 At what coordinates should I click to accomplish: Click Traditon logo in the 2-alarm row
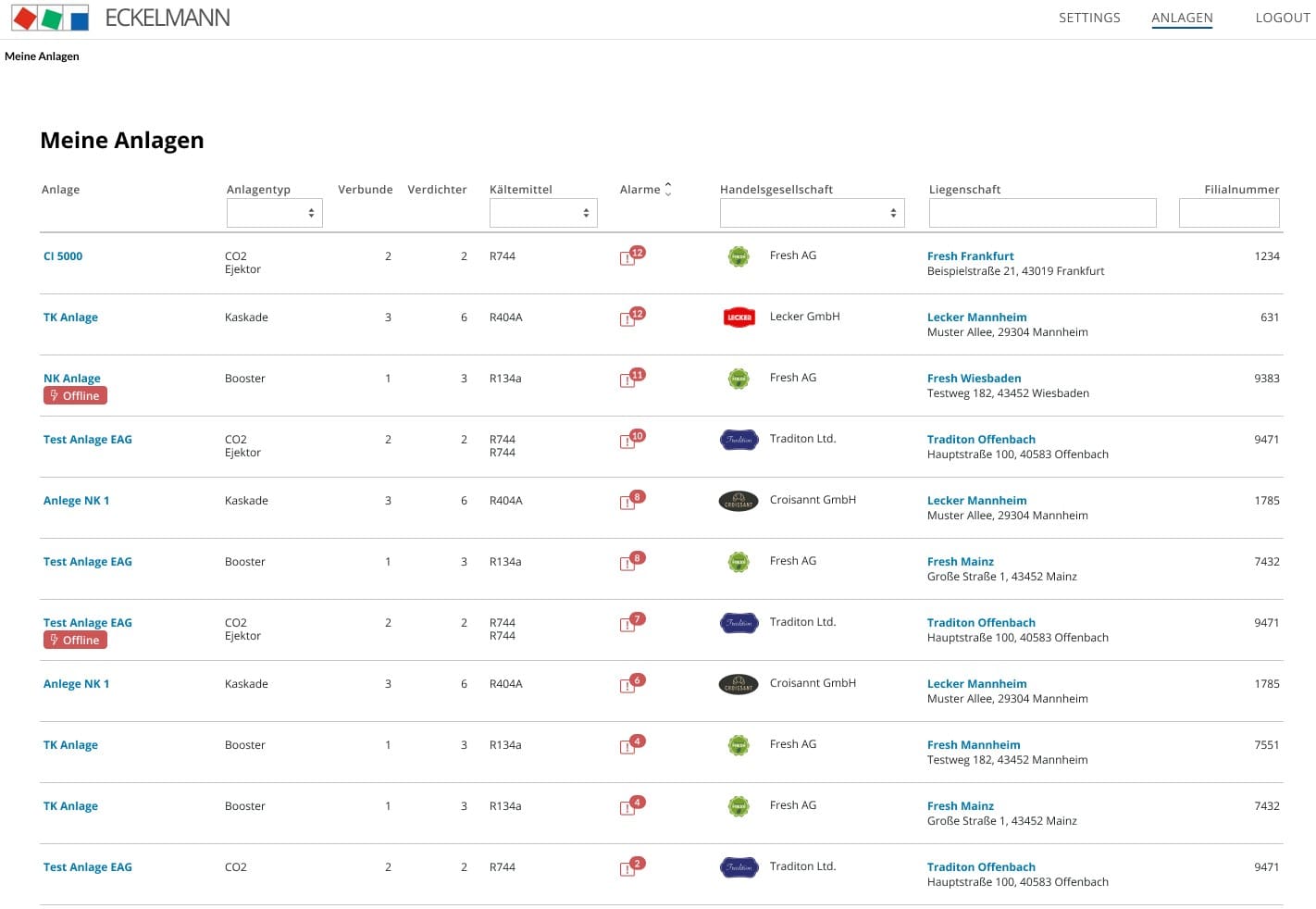(739, 867)
